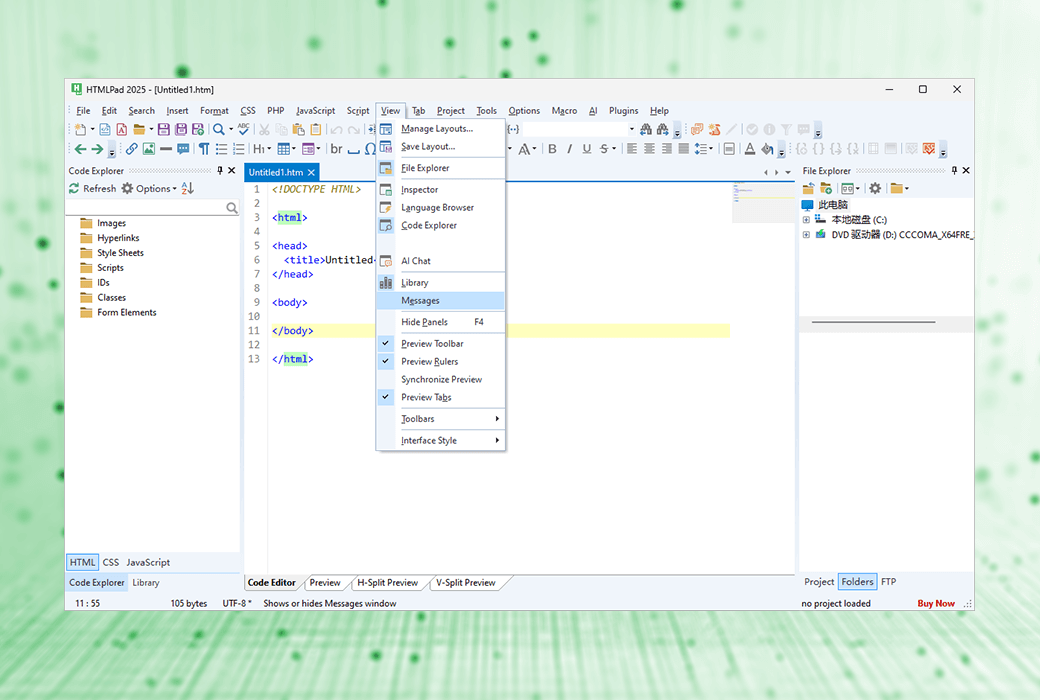The height and width of the screenshot is (700, 1040).
Task: Switch Code Explorer to JavaScript mode
Action: pyautogui.click(x=148, y=562)
